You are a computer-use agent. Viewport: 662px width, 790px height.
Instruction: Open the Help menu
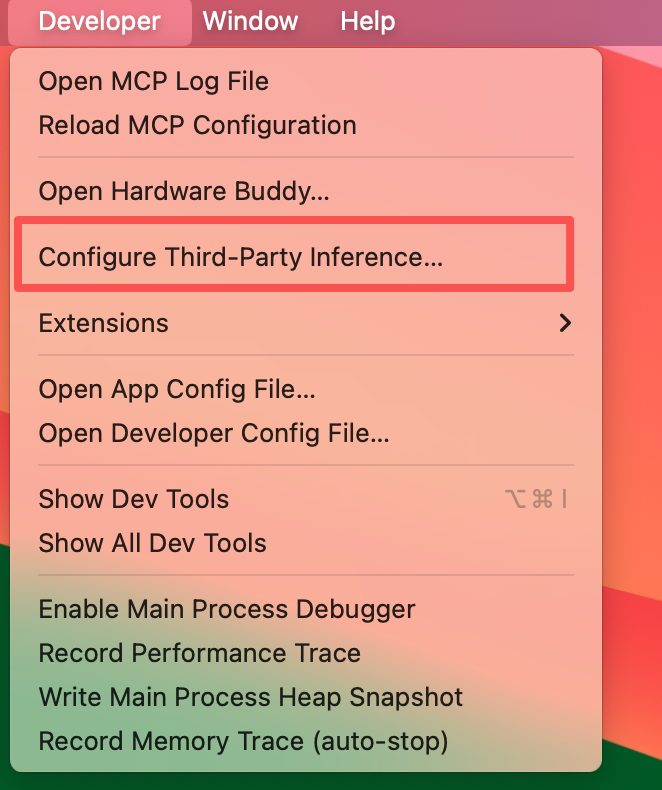click(x=367, y=21)
